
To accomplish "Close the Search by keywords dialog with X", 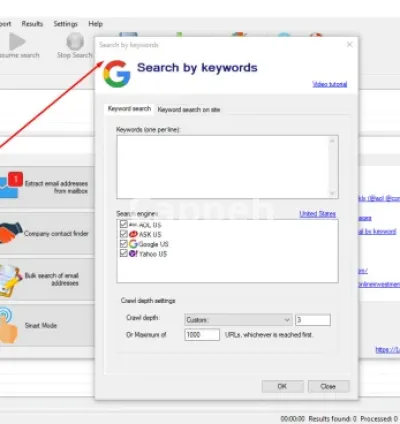I will [349, 44].
